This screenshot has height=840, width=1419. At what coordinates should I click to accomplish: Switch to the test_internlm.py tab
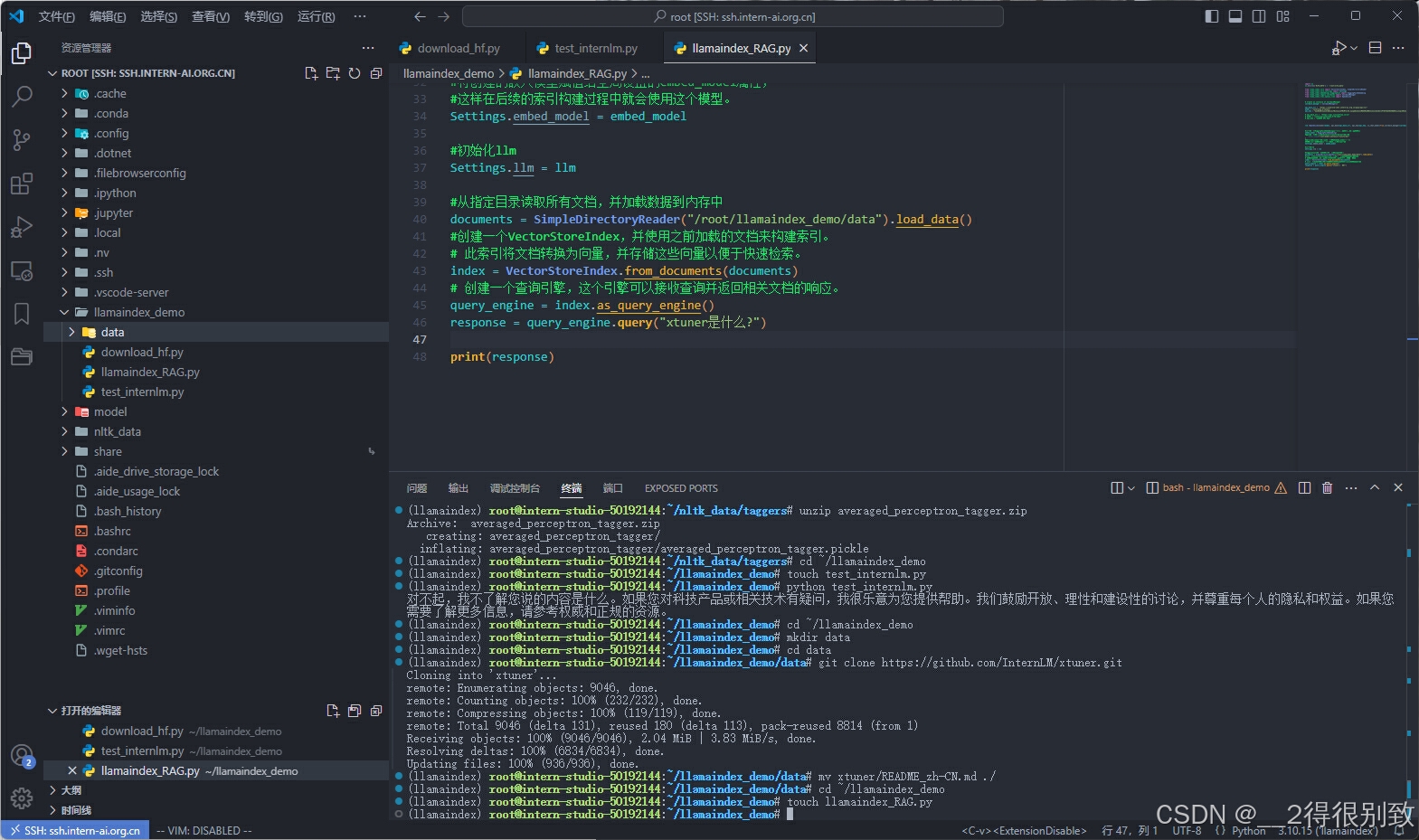(595, 49)
